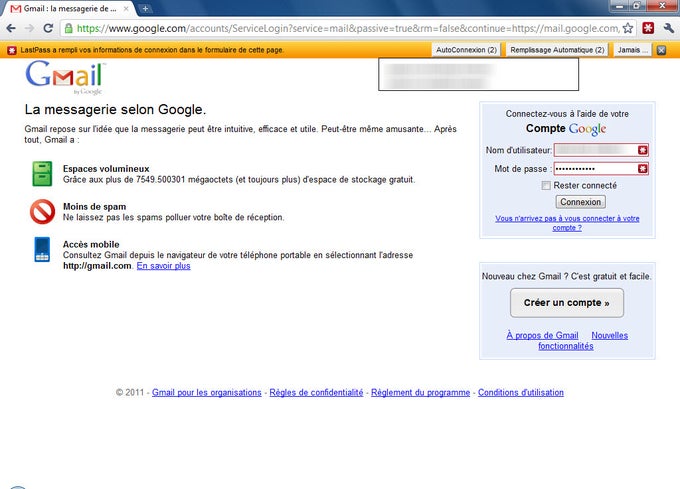680x489 pixels.
Task: Bookmark this page with the star icon
Action: [x=628, y=29]
